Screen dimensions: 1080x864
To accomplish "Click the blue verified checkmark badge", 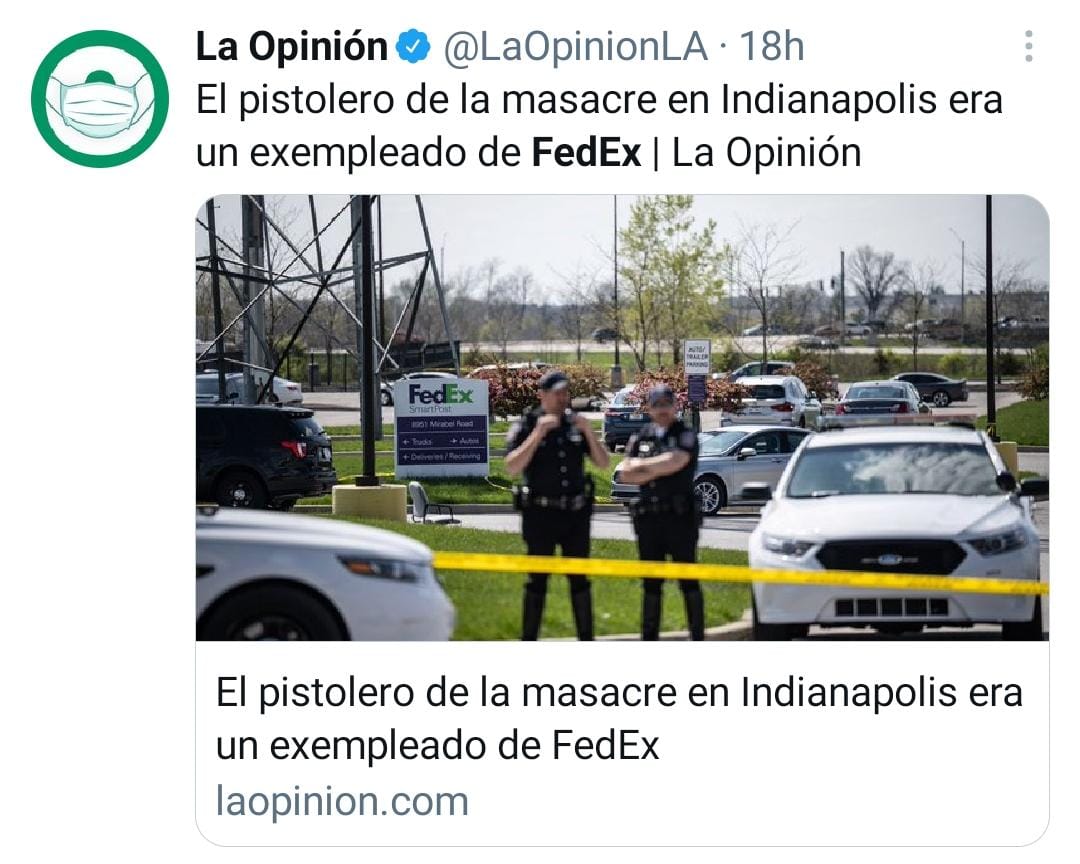I will click(414, 47).
